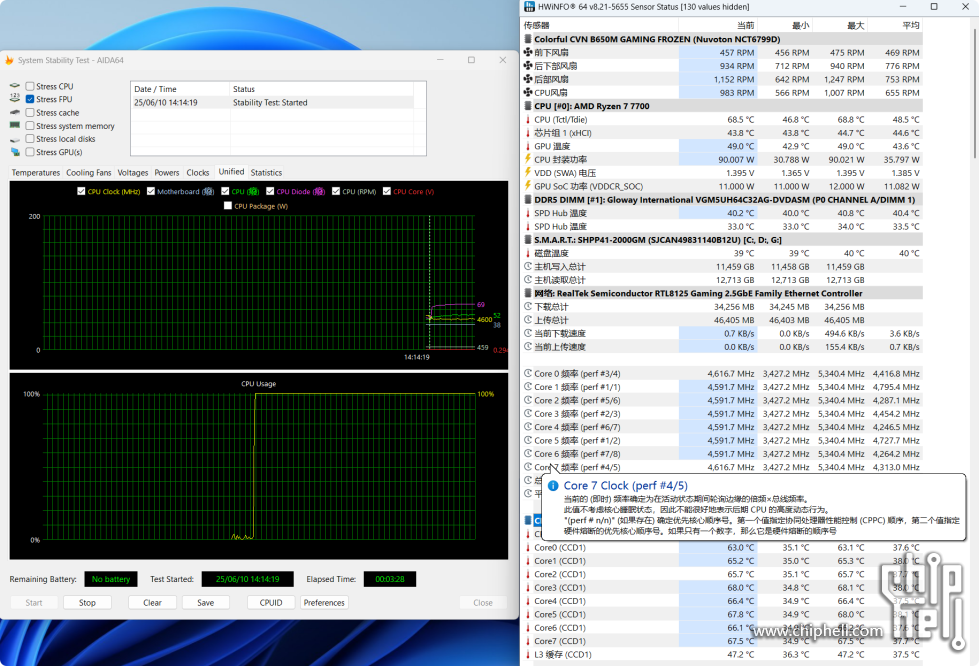Image resolution: width=979 pixels, height=666 pixels.
Task: Open the Clocks tab
Action: tap(197, 172)
